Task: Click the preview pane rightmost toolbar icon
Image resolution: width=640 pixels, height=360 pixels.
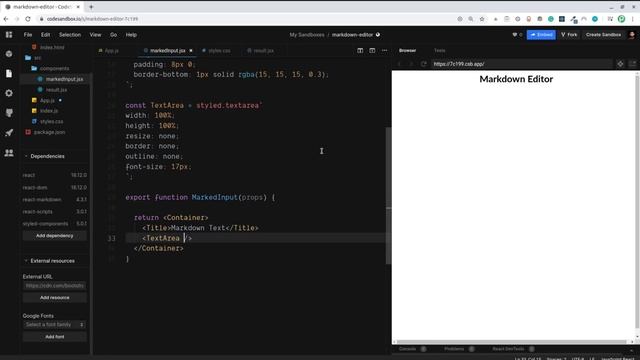Action: click(x=632, y=64)
